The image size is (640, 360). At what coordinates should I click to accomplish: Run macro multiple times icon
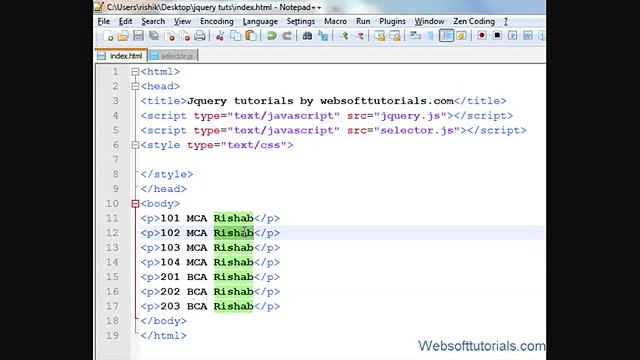tap(528, 36)
